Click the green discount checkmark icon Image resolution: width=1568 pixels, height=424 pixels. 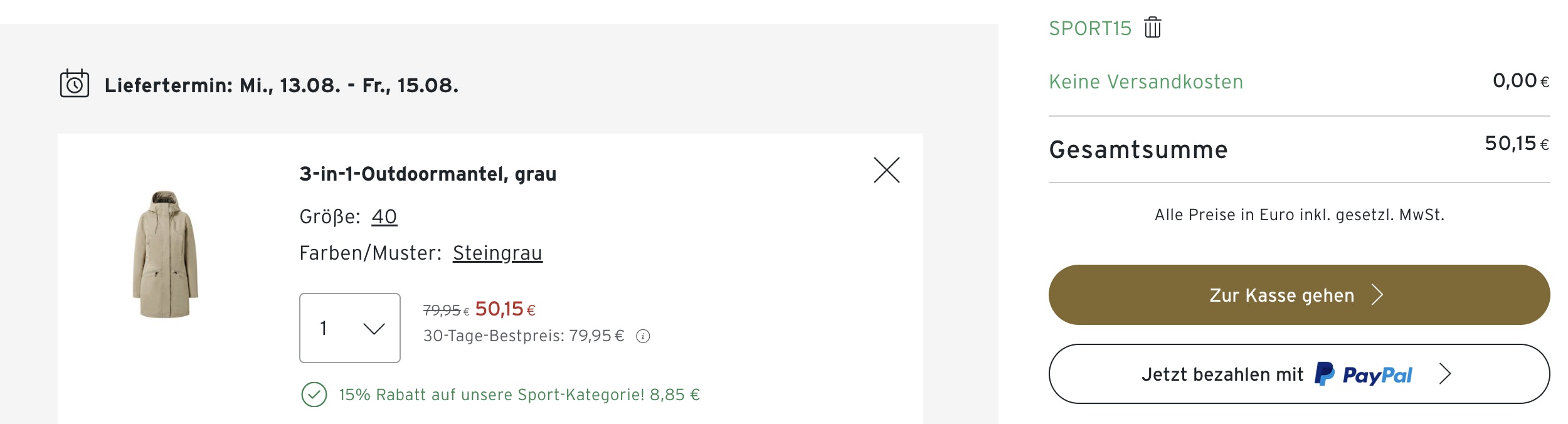(314, 395)
